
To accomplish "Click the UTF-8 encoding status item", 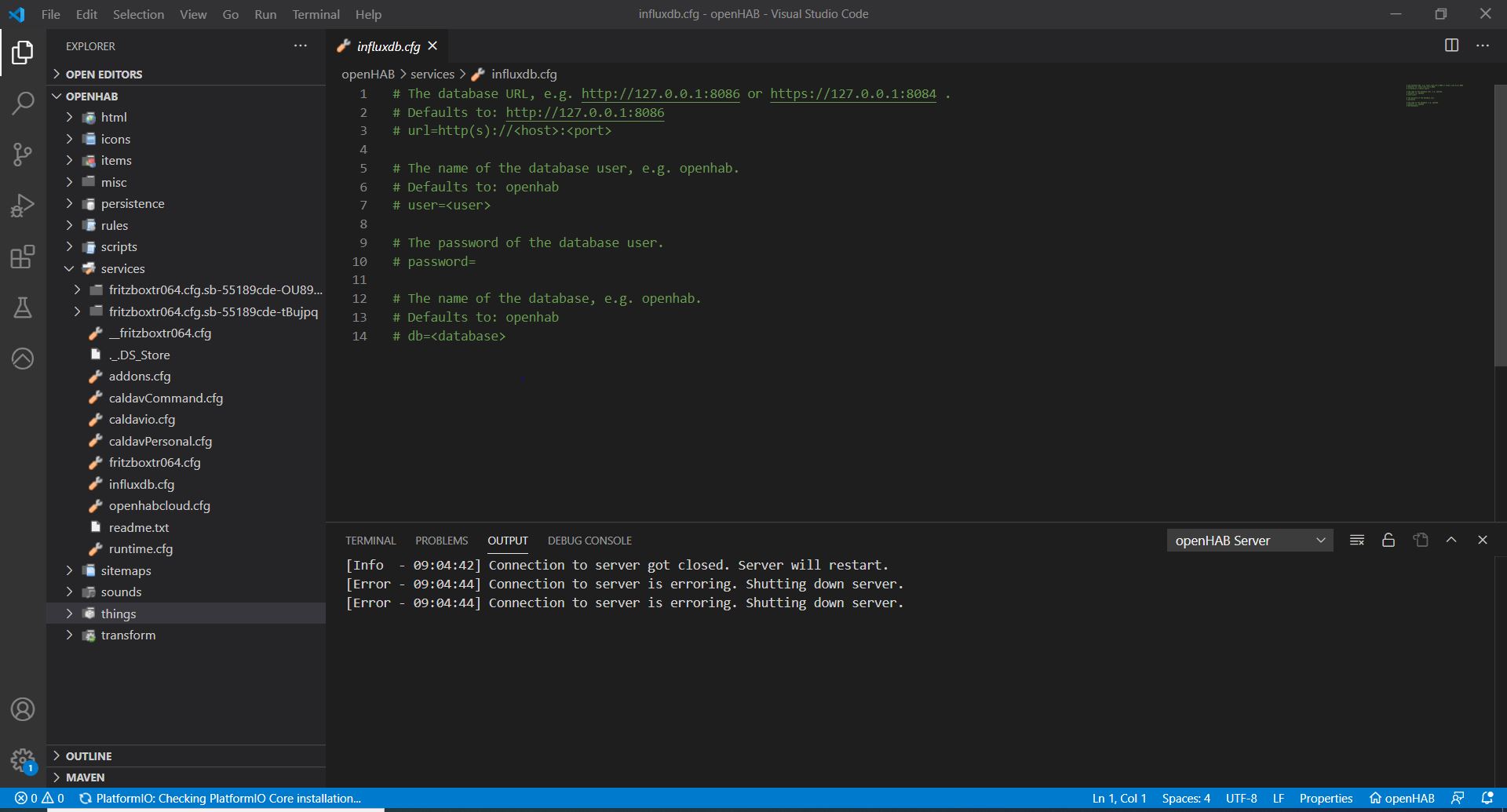I will click(x=1241, y=798).
